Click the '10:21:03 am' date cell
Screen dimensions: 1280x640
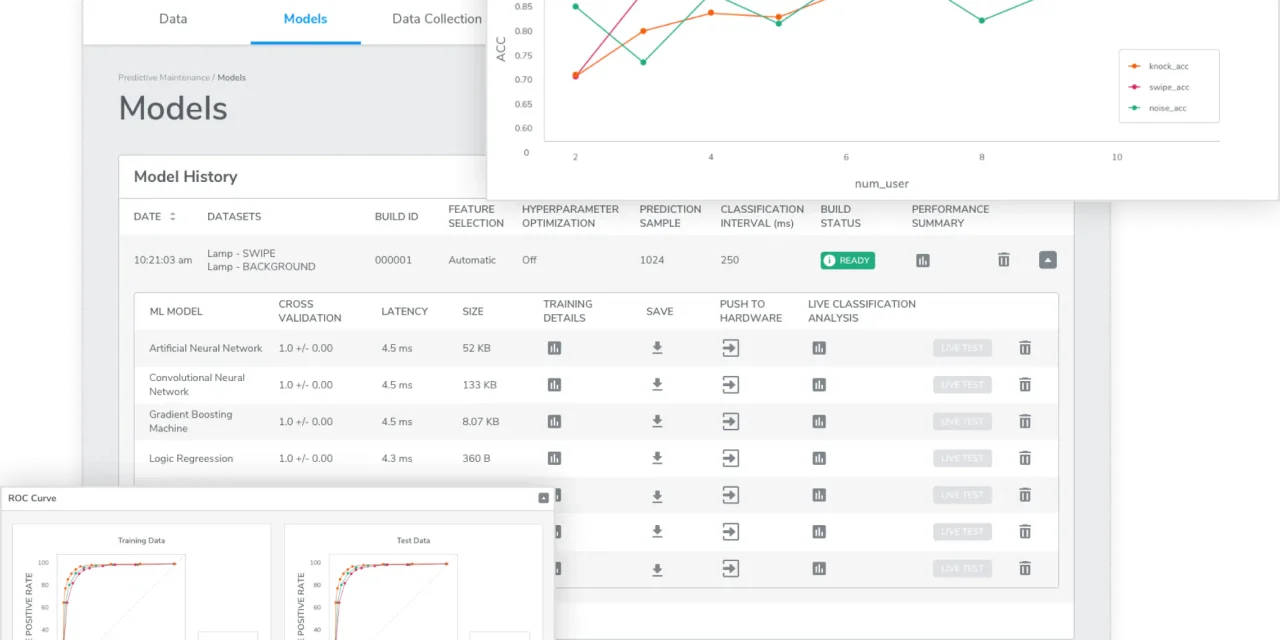[x=163, y=260]
